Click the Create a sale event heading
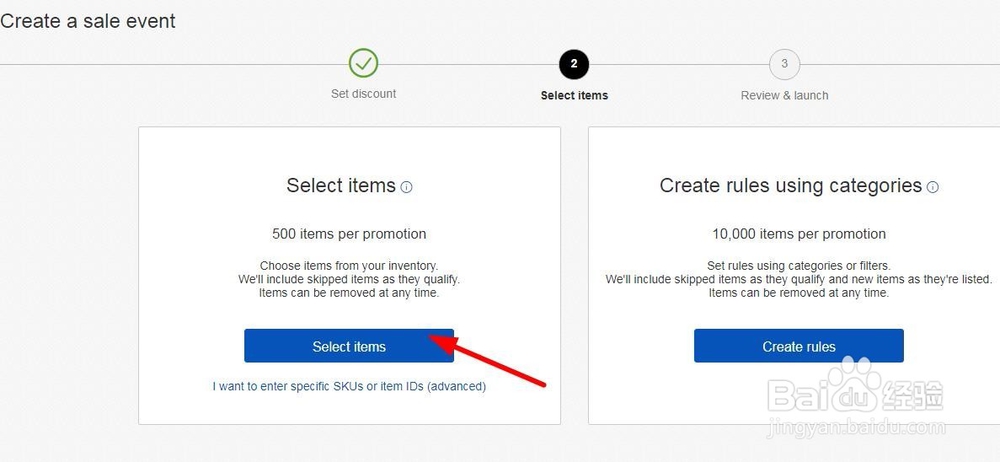The width and height of the screenshot is (1000, 462). 88,21
